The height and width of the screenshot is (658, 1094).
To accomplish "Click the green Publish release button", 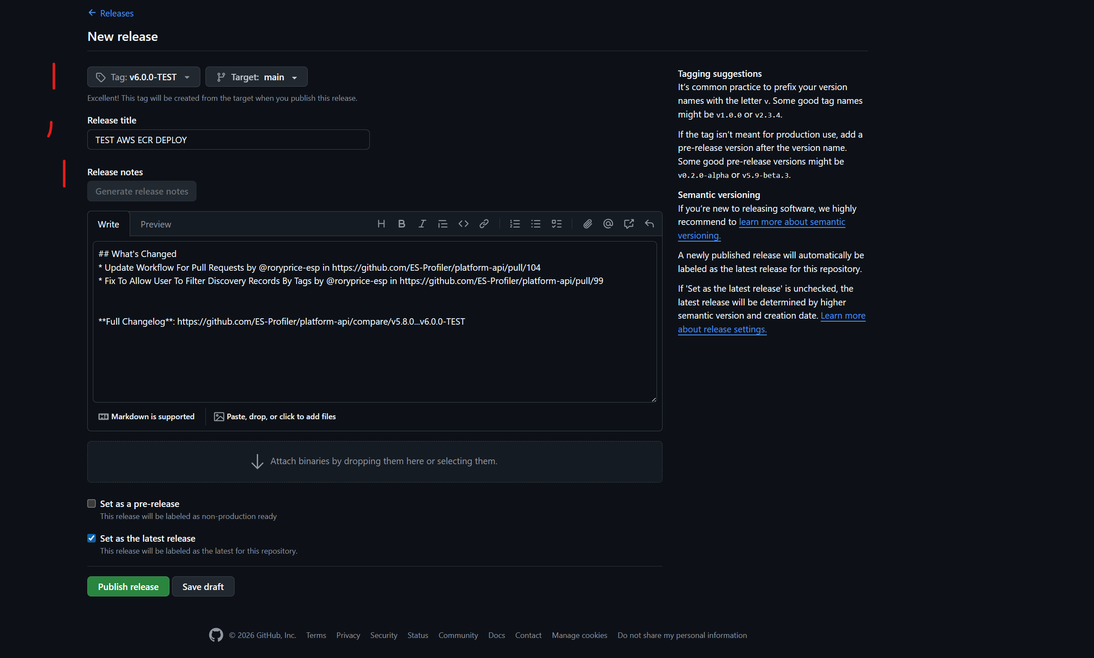I will point(128,587).
